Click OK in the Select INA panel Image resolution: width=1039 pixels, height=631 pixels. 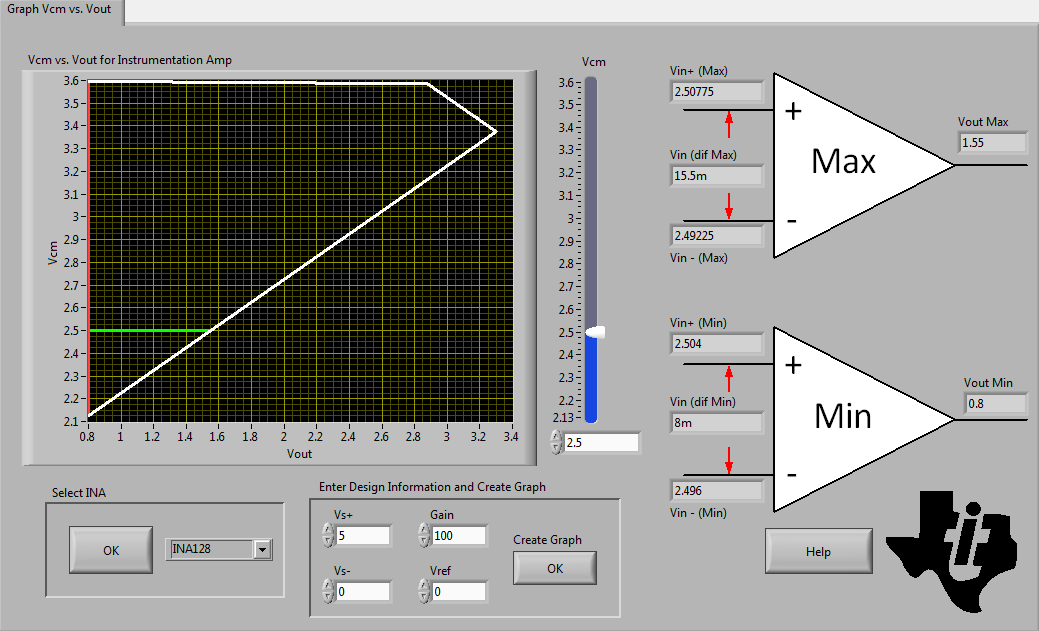point(111,550)
